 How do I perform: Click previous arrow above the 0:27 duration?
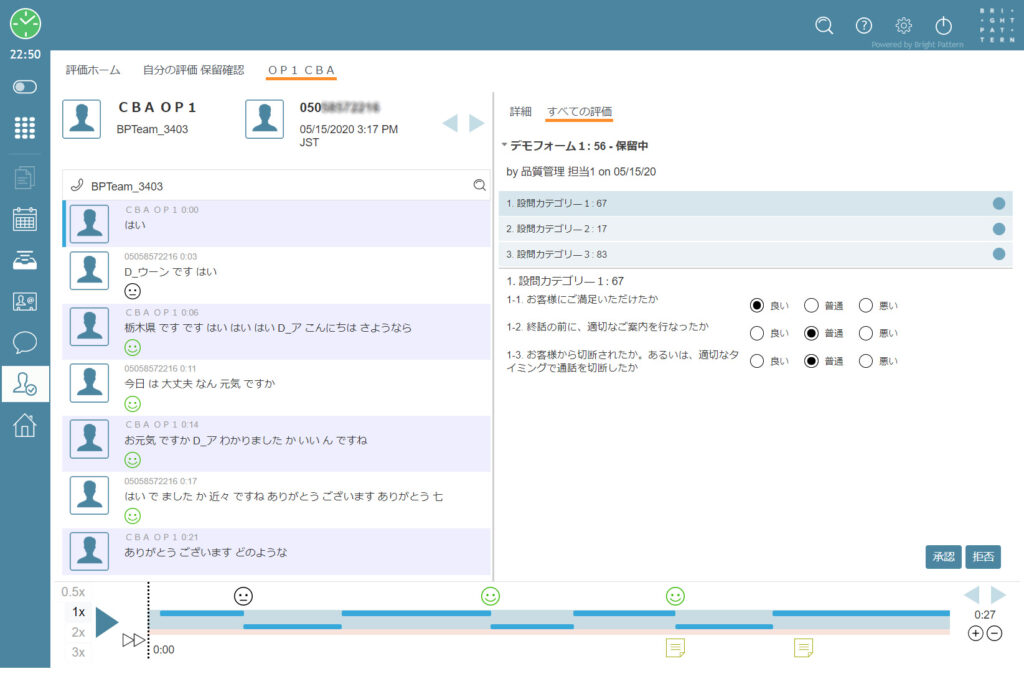pos(972,595)
